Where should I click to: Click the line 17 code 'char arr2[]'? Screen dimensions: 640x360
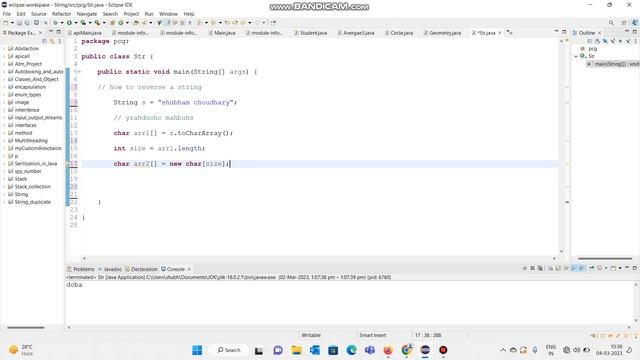[135, 164]
